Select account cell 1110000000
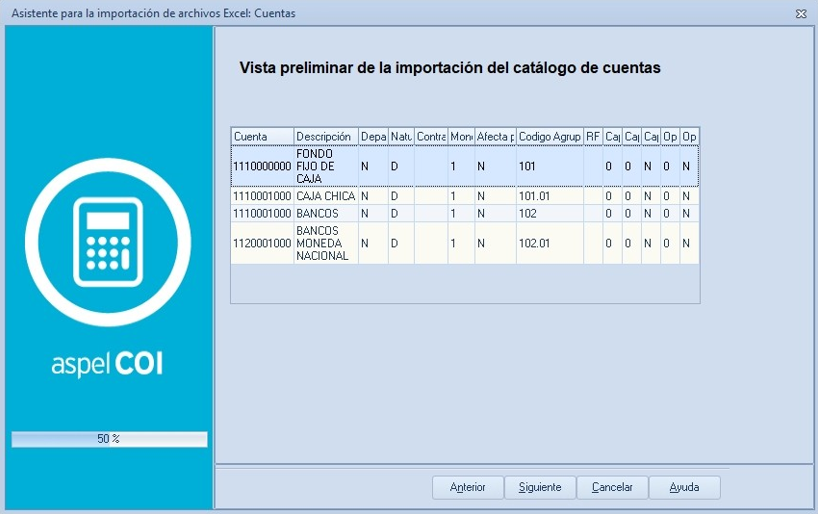Viewport: 818px width, 514px height. [262, 166]
